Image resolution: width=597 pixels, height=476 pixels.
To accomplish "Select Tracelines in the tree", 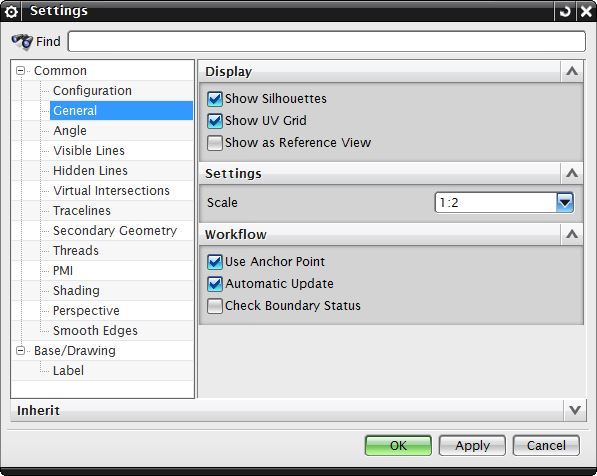I will [82, 211].
